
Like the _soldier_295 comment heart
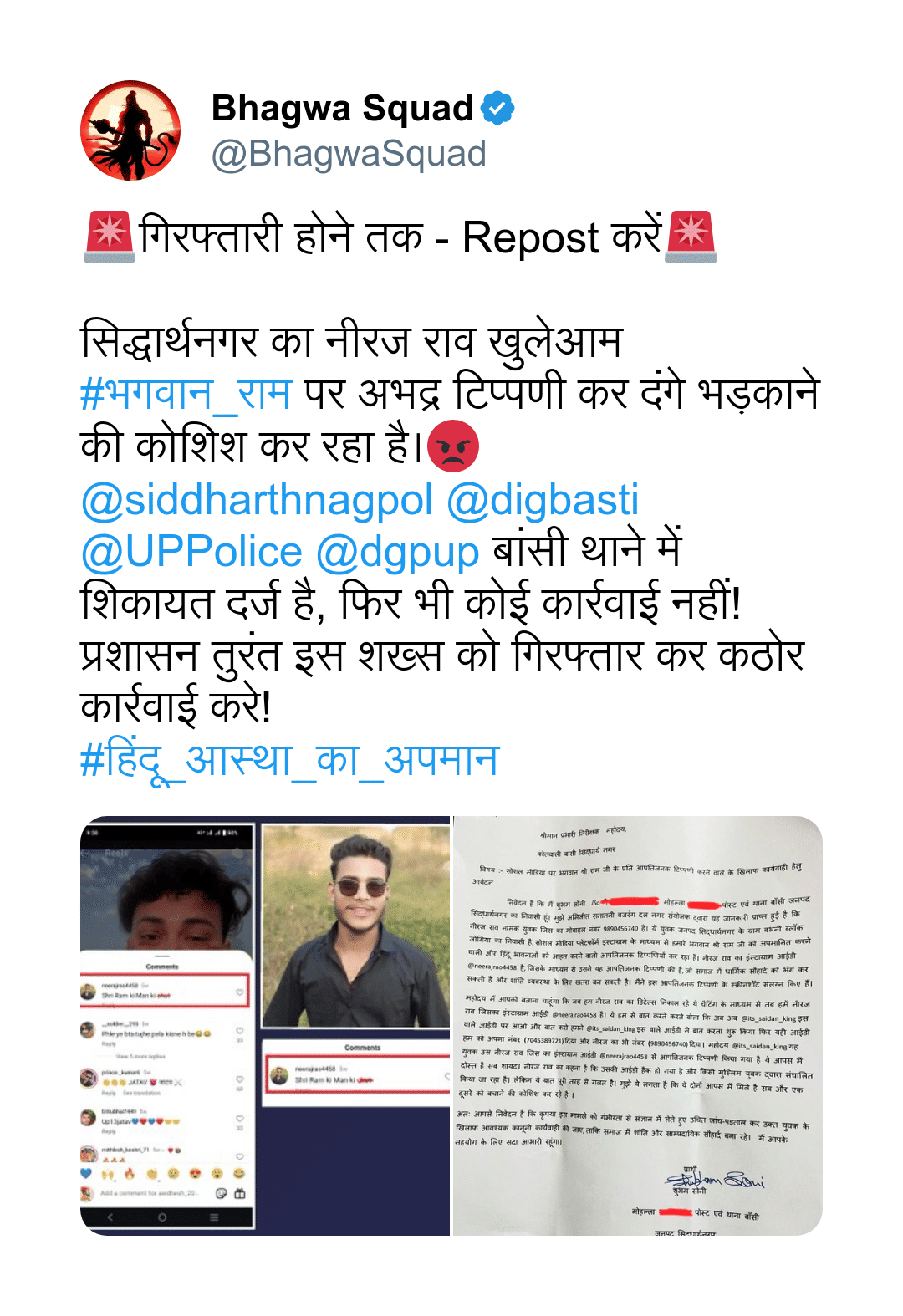coord(240,1031)
